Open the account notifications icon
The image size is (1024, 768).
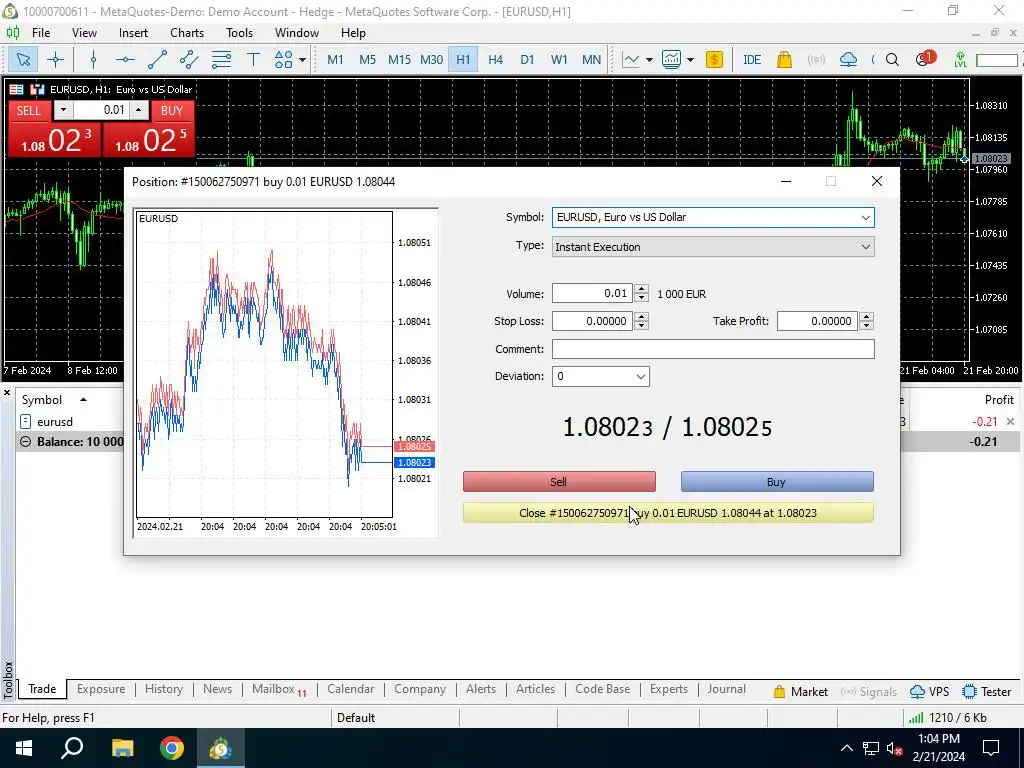pos(925,59)
